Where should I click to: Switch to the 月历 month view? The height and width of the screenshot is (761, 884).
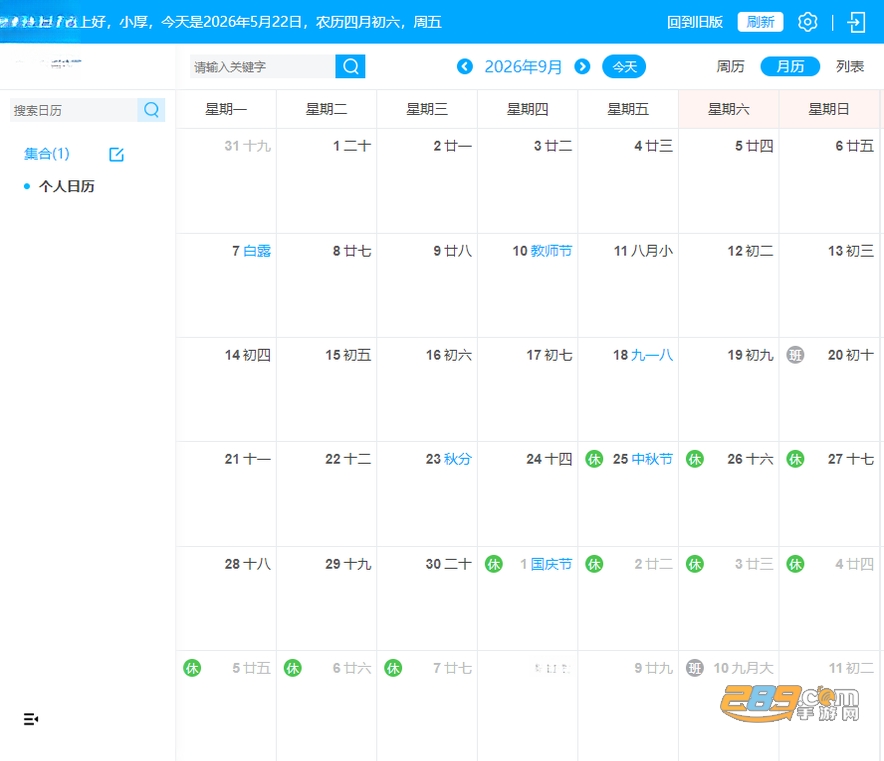[790, 67]
